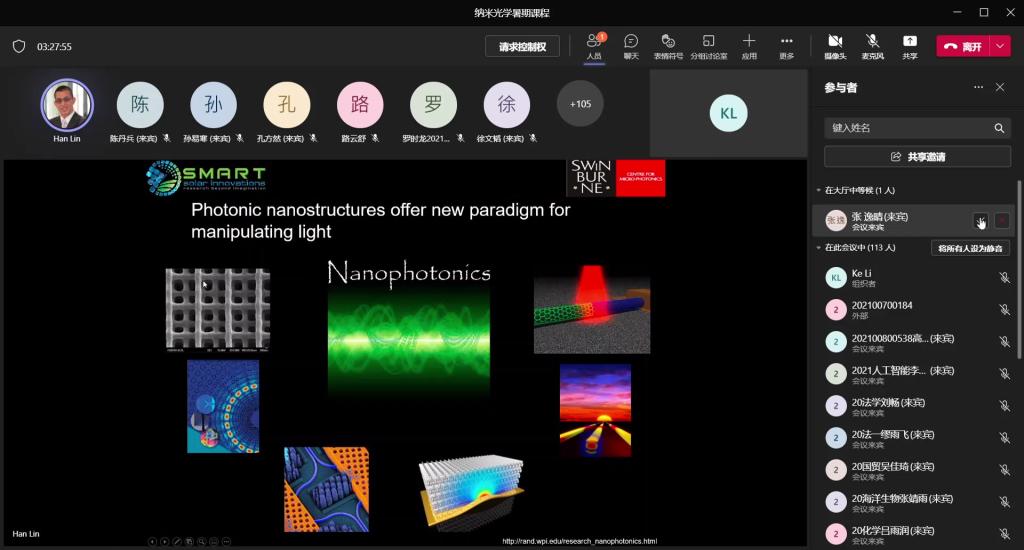
Task: Expand the leave (离开) dropdown arrow
Action: 1000,46
